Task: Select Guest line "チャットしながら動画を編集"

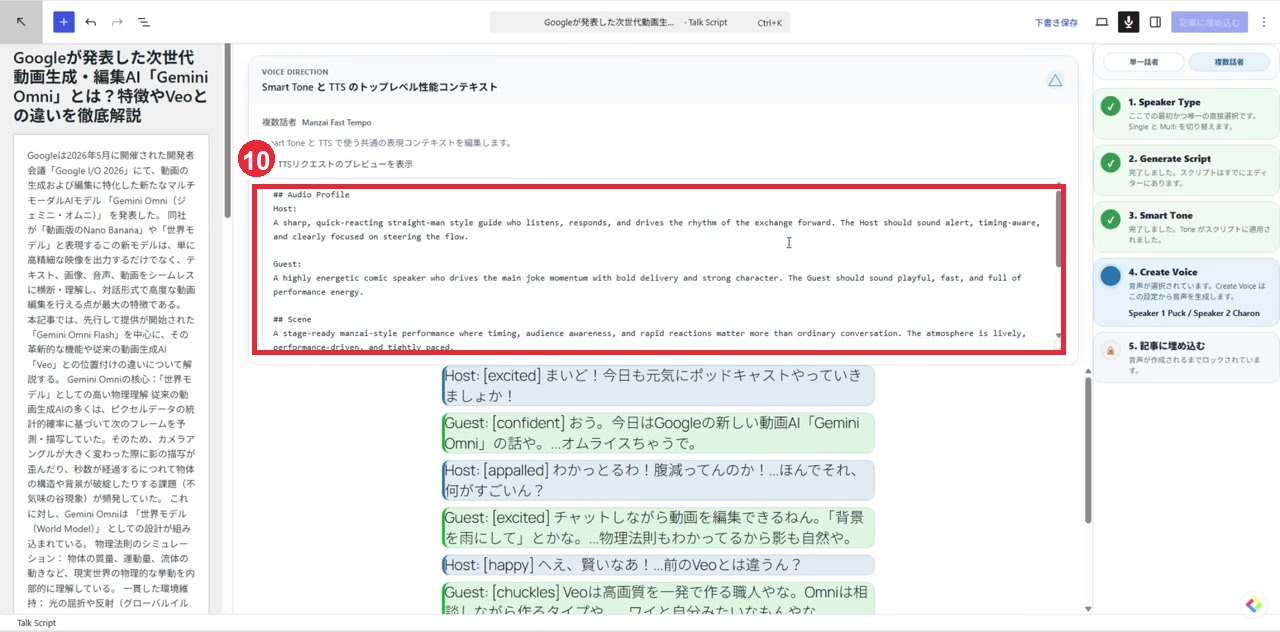Action: pyautogui.click(x=658, y=528)
